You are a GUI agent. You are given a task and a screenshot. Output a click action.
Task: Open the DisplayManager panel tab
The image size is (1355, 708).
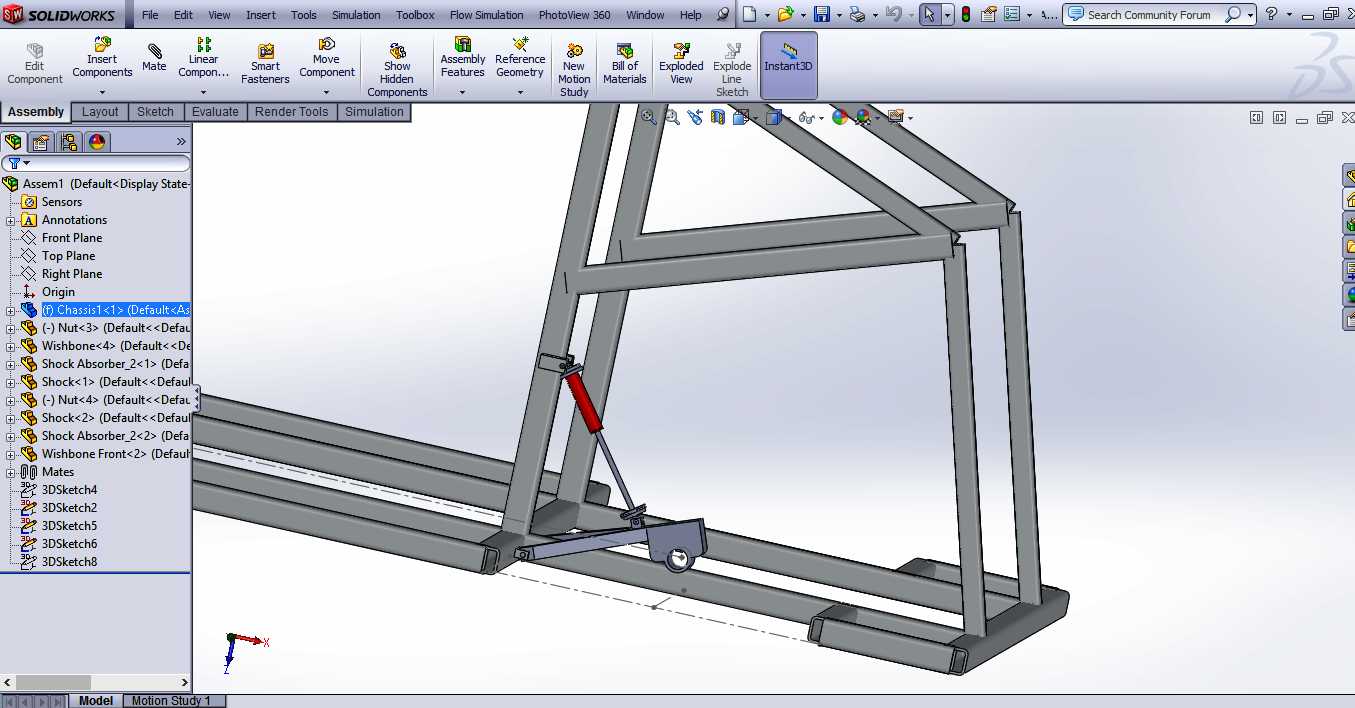pyautogui.click(x=97, y=142)
